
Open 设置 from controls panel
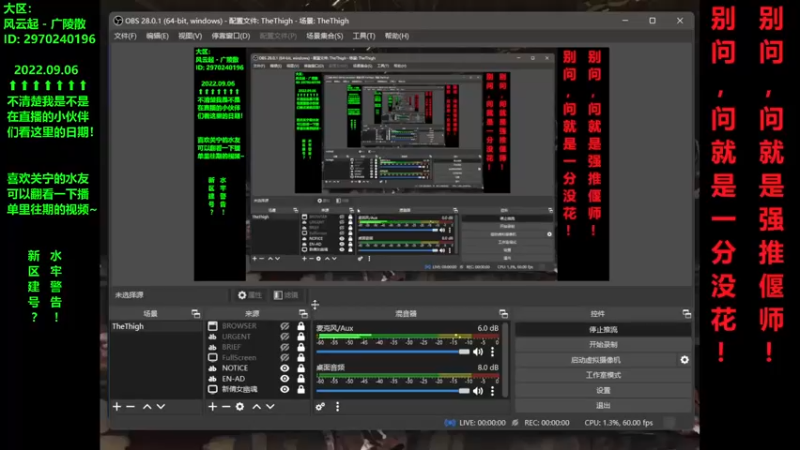tap(603, 390)
